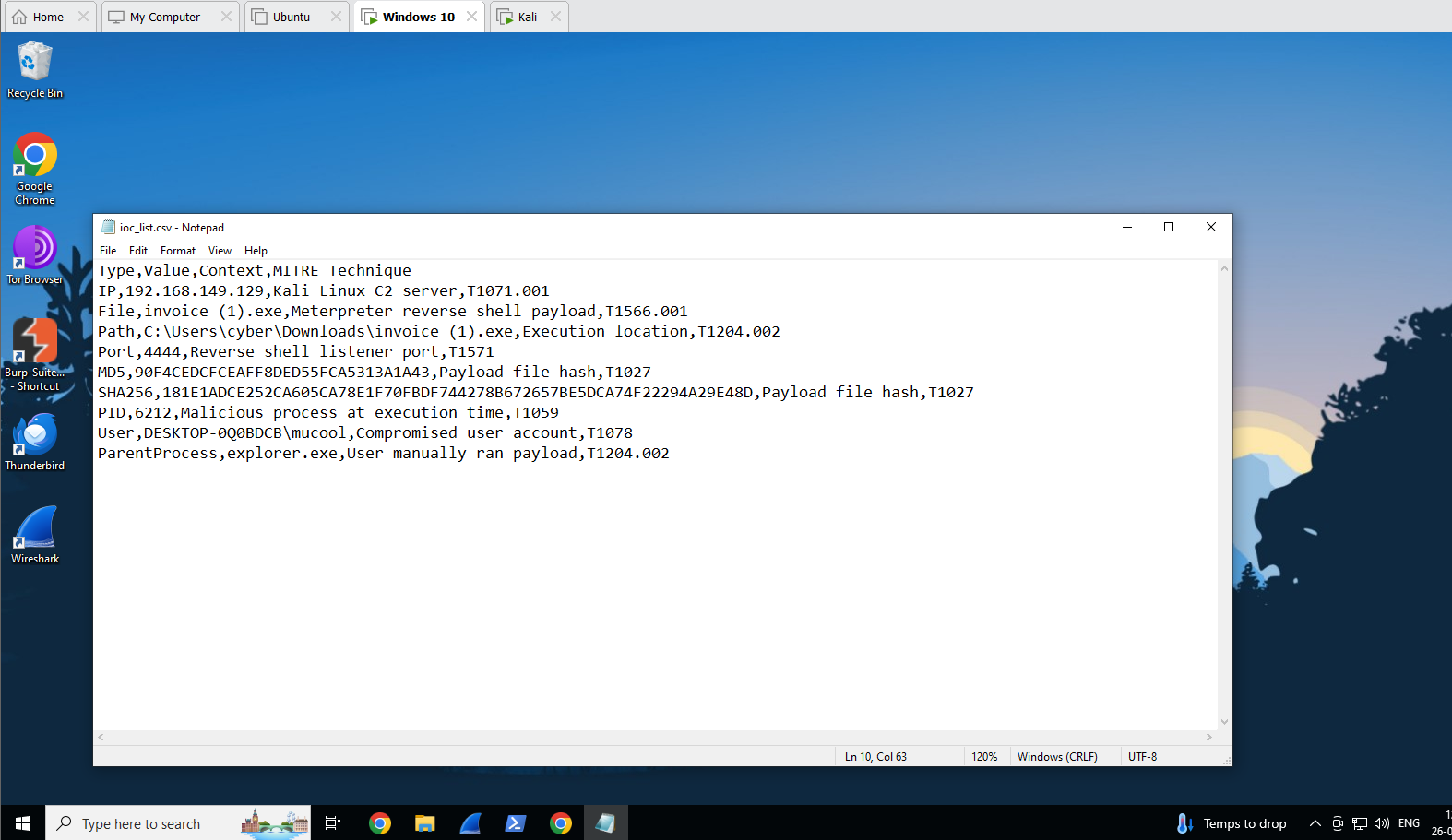Screen dimensions: 1452x840
Task: Launch Wireshark from the desktop
Action: [x=35, y=535]
